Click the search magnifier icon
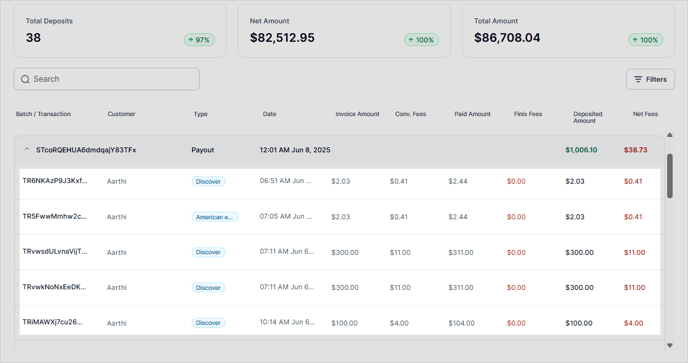This screenshot has width=688, height=363. click(x=25, y=79)
